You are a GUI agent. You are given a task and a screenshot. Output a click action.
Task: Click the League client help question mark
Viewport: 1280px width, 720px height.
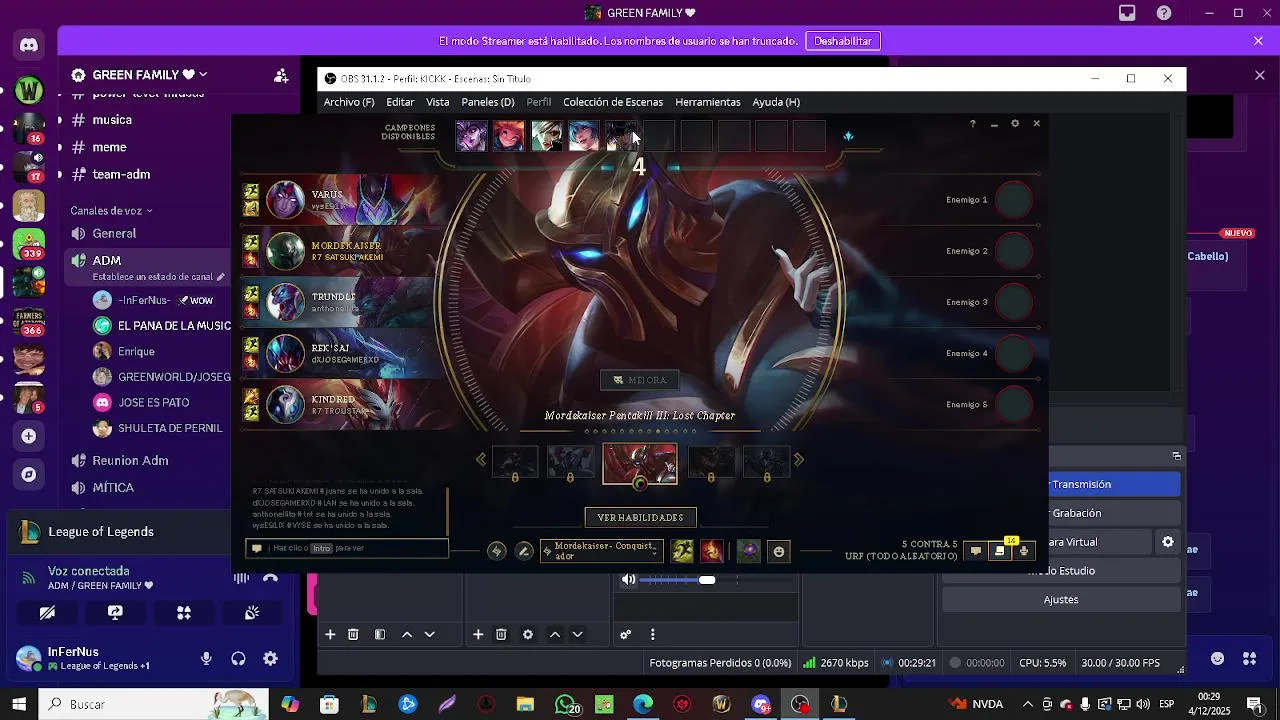[972, 124]
